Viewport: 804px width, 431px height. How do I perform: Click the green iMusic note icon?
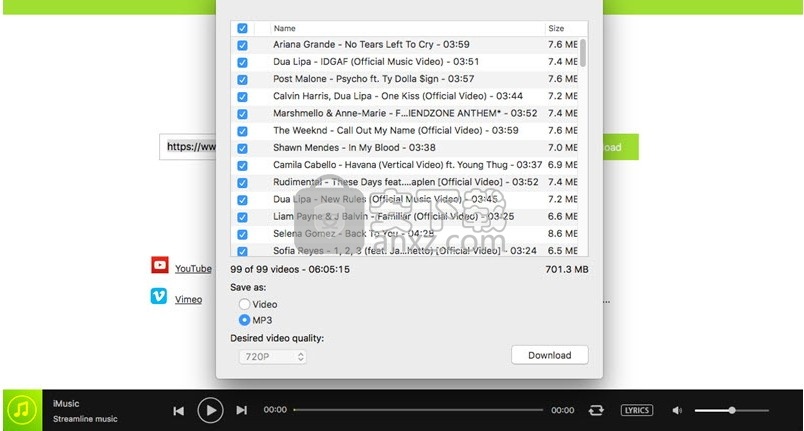point(22,410)
